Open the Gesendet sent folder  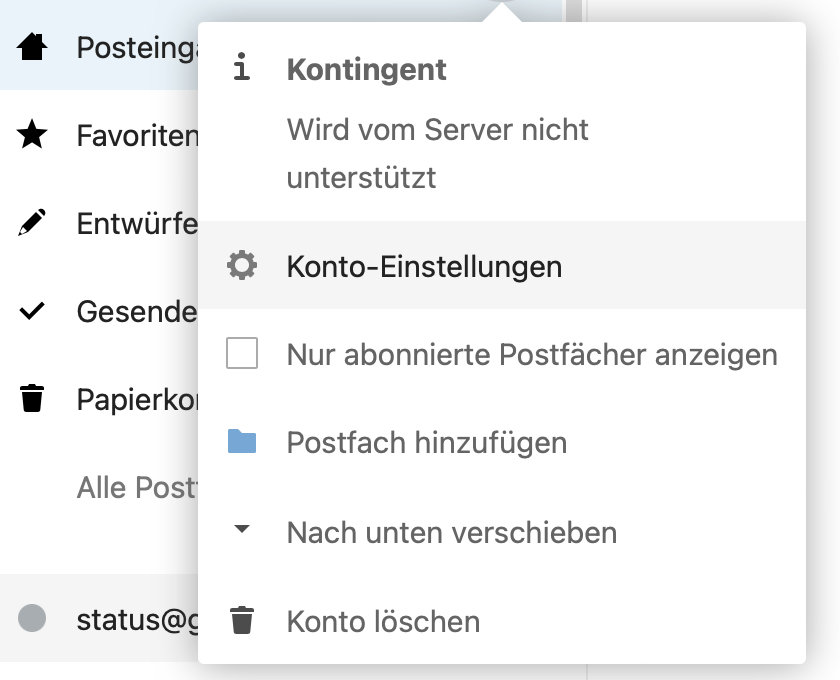[x=99, y=311]
